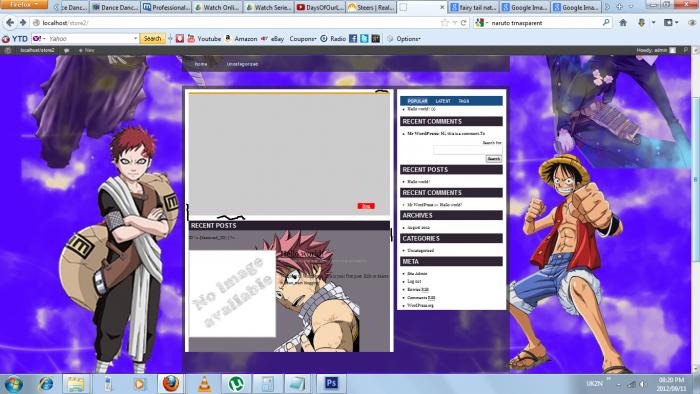This screenshot has height=394, width=700.
Task: Bookmark this page with the star icon
Action: pos(444,23)
